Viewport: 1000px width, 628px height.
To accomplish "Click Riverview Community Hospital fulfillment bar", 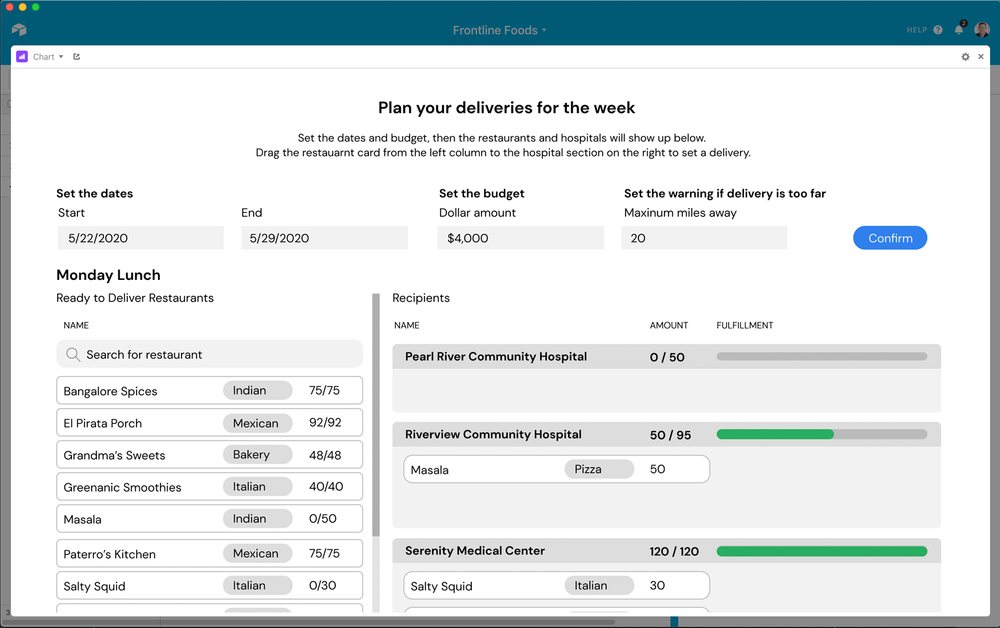I will point(821,434).
